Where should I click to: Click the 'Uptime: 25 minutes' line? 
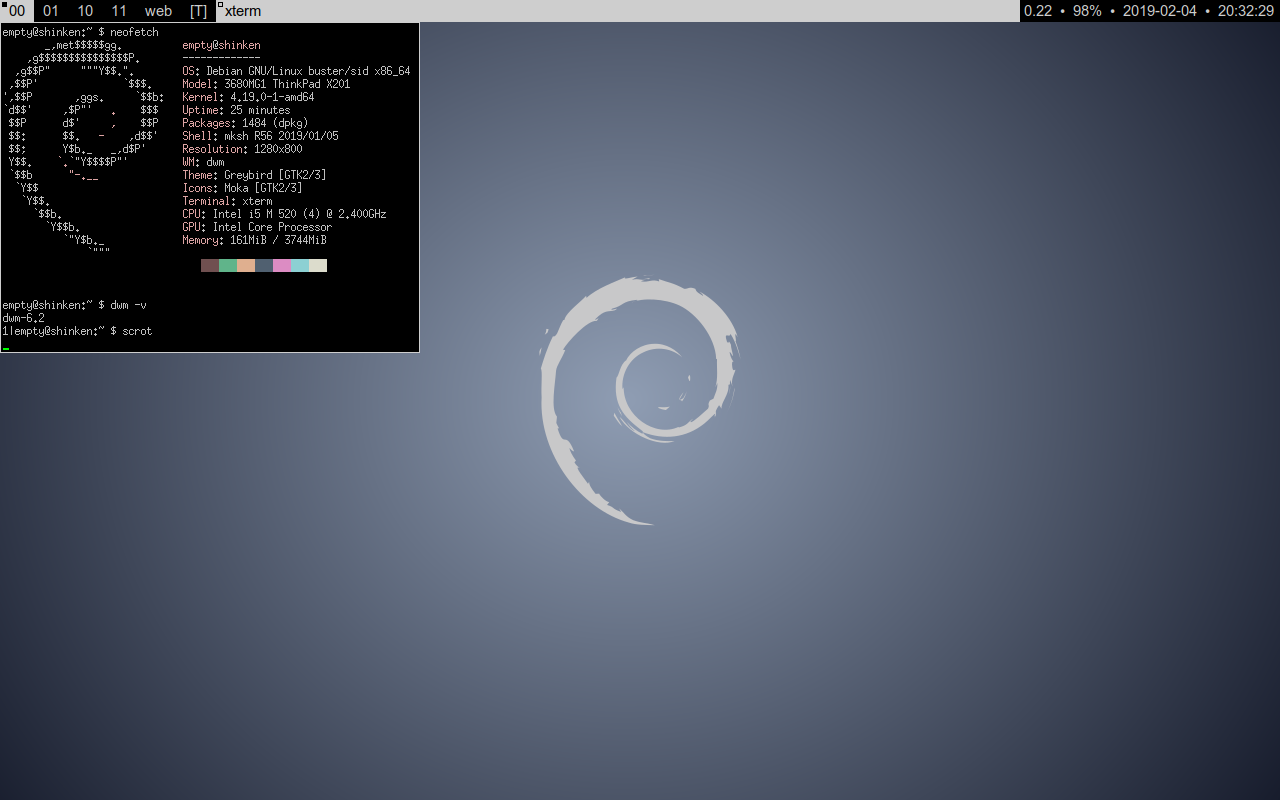click(x=236, y=110)
